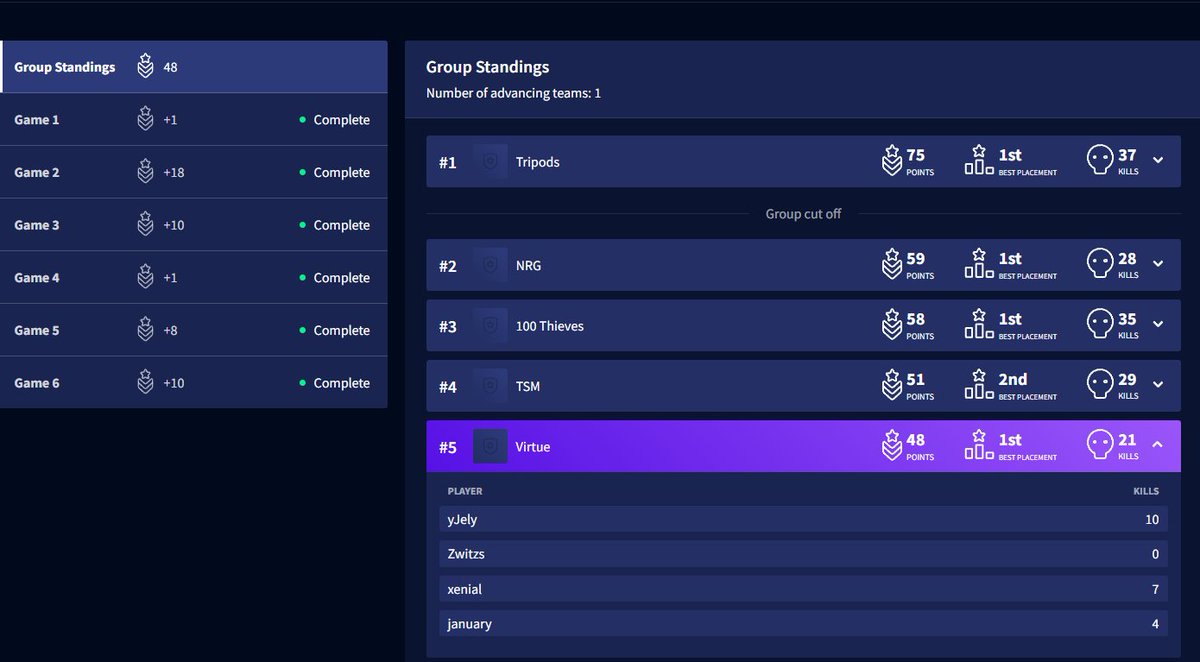Click the KILLS column header in roster
This screenshot has width=1200, height=662.
pos(1146,491)
